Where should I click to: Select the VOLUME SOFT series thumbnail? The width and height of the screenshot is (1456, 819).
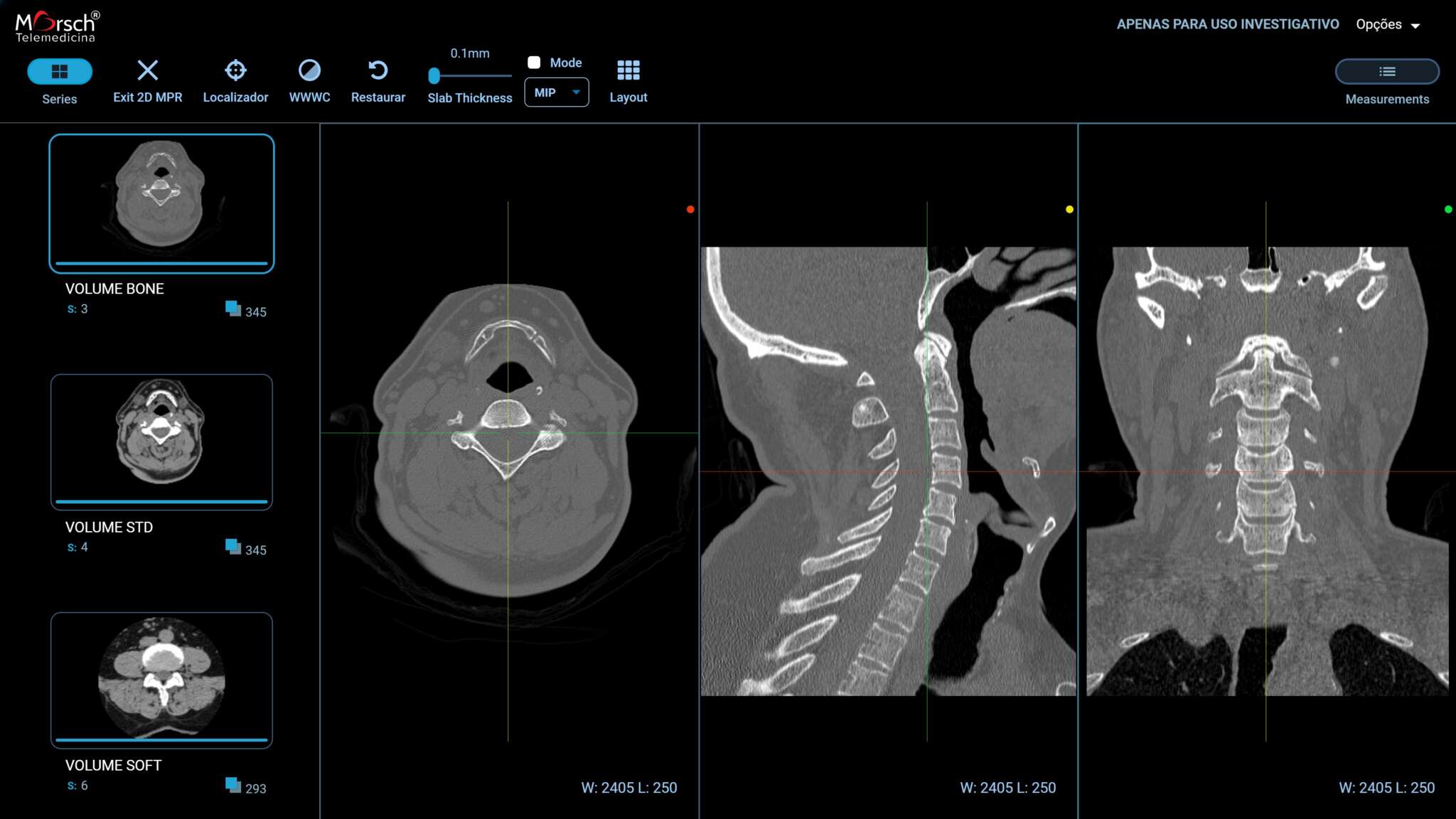[x=161, y=680]
